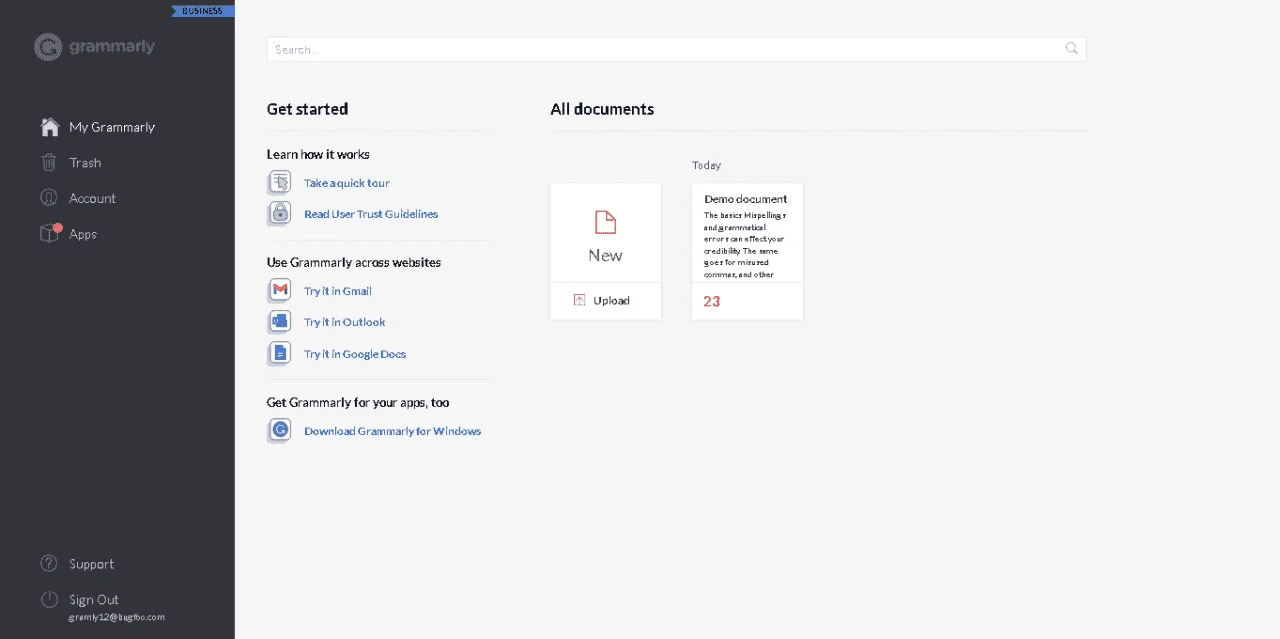Click the Gmail icon
This screenshot has width=1280, height=639.
pyautogui.click(x=280, y=291)
